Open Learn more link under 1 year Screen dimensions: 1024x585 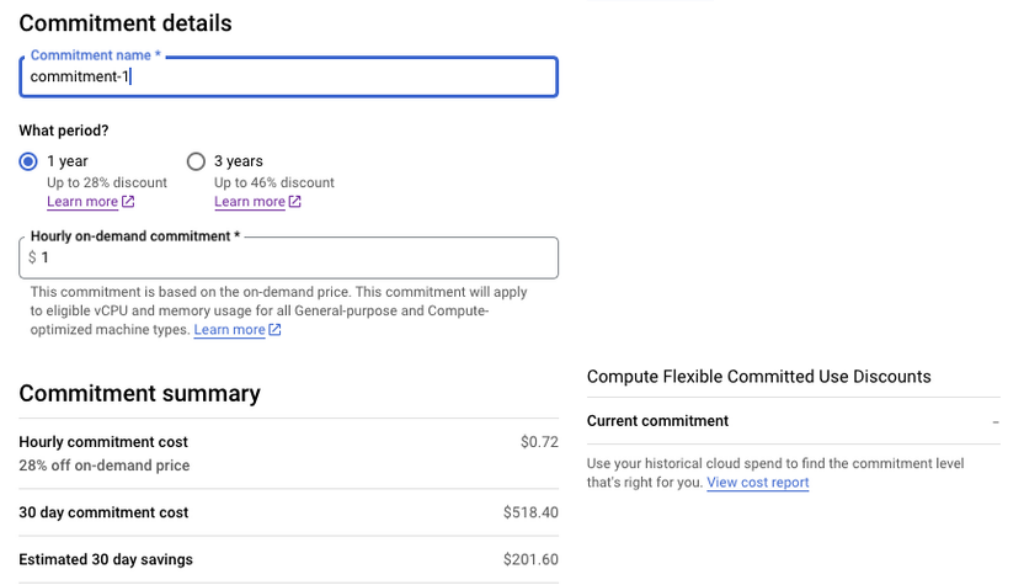click(82, 202)
